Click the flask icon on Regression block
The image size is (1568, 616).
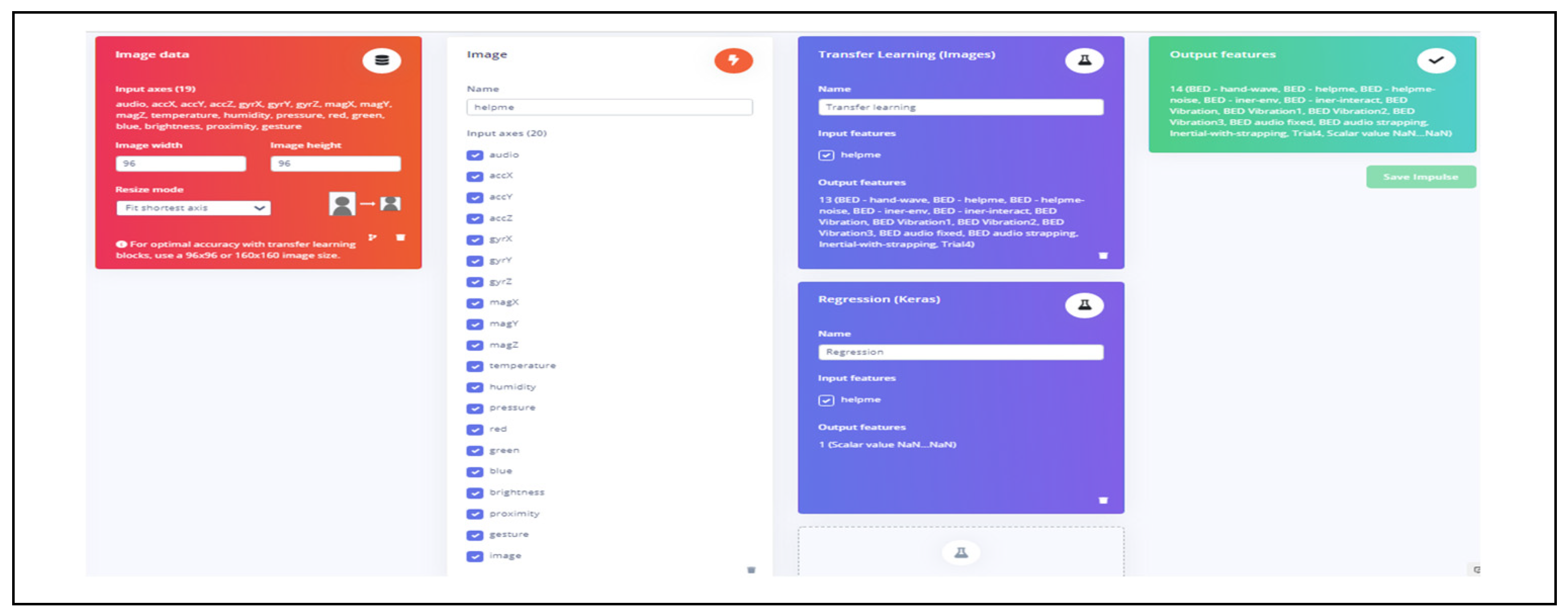click(x=1084, y=305)
